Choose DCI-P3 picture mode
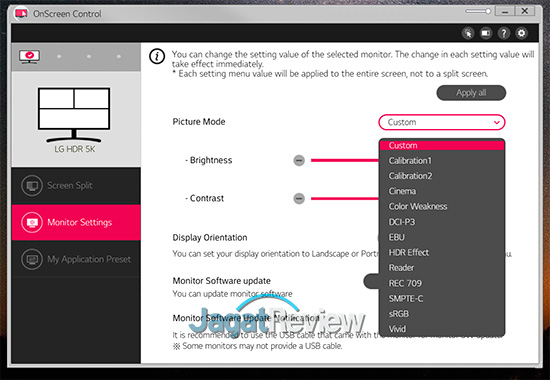550x380 pixels. click(442, 222)
